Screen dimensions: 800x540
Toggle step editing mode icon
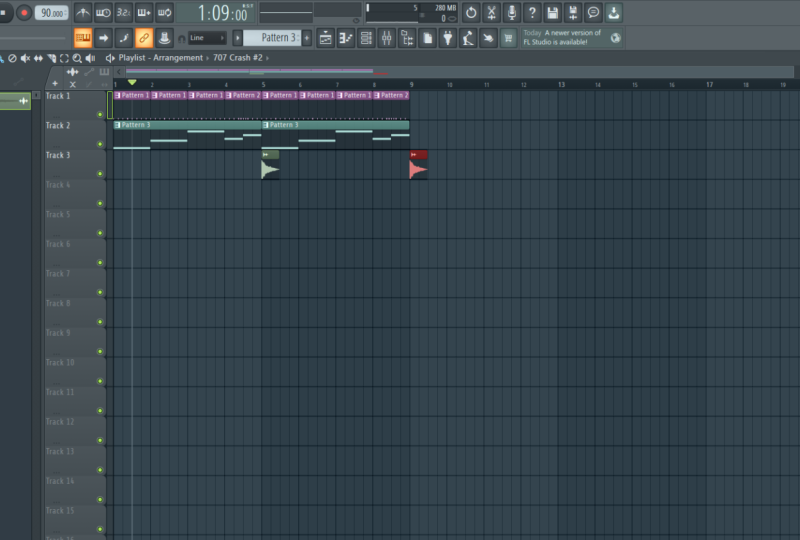tap(123, 38)
